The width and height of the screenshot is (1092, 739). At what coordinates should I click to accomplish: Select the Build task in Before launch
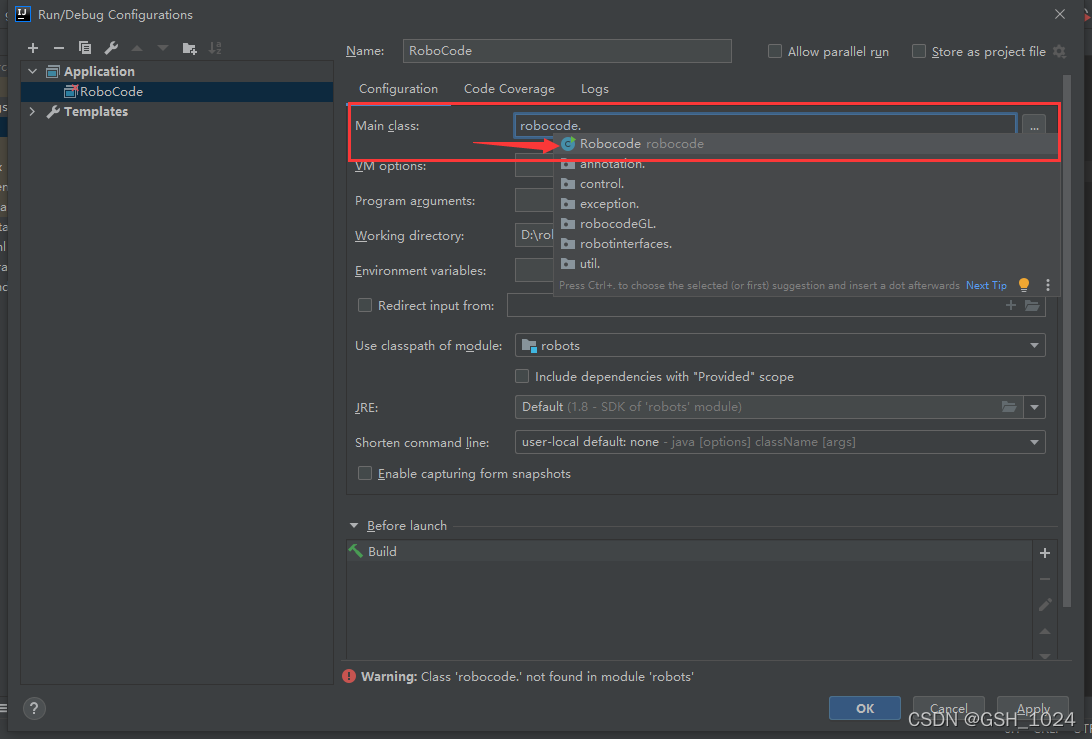click(x=689, y=551)
